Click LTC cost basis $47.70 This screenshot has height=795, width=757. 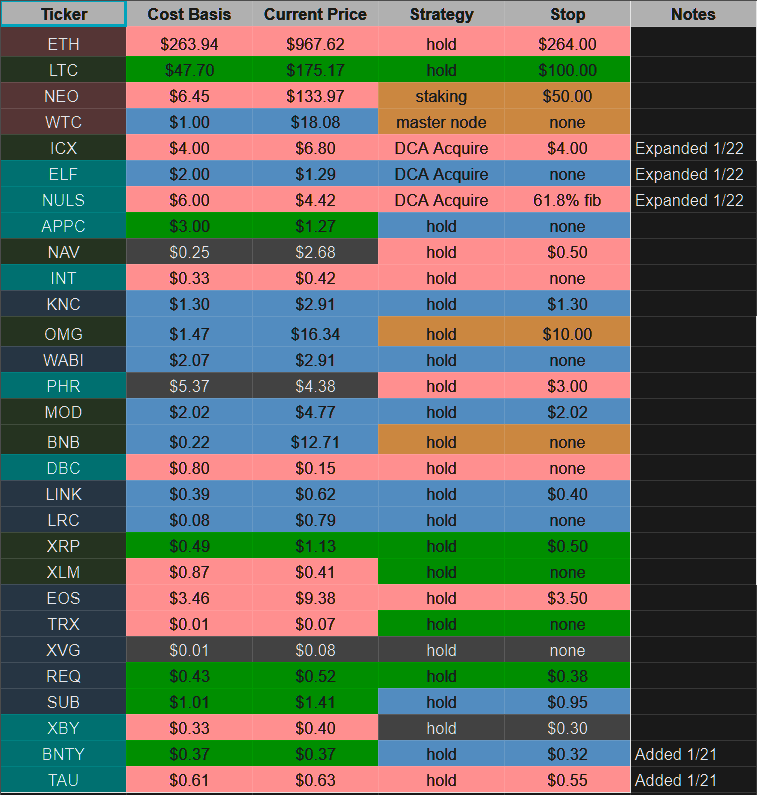[189, 70]
